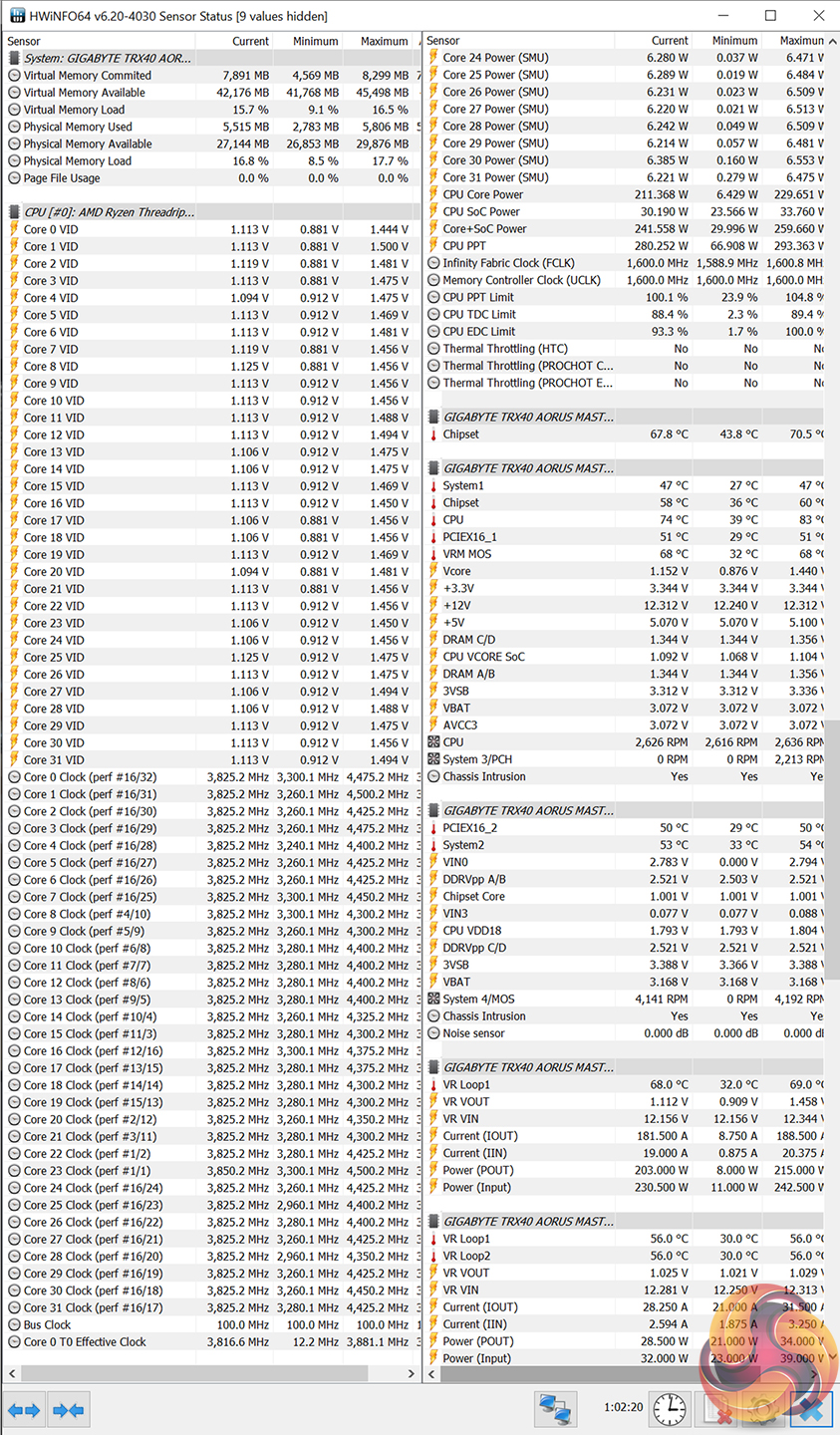
Task: Click left pane horizontal scrollbar left arrow
Action: coord(12,1373)
